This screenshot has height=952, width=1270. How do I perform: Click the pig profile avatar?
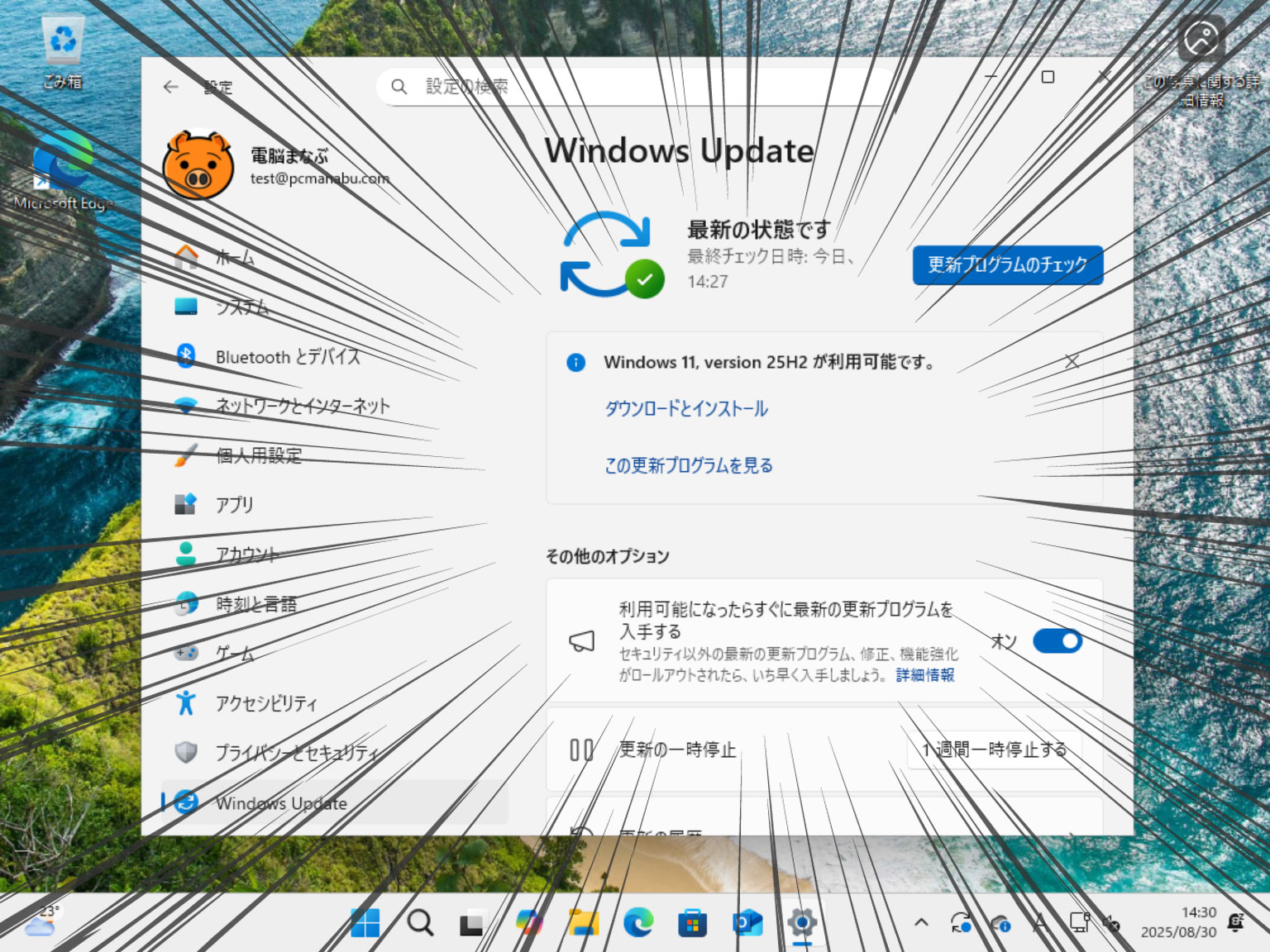click(198, 165)
